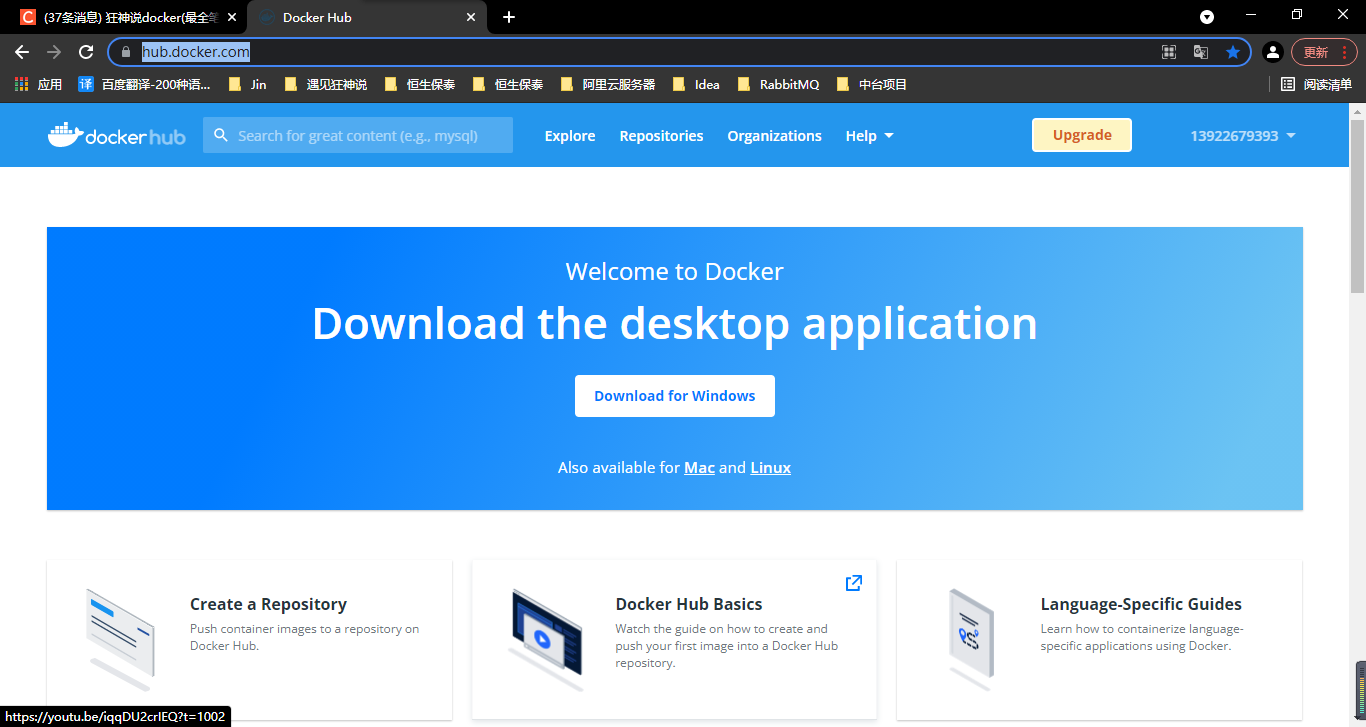This screenshot has width=1366, height=727.
Task: Open the tab search dropdown in title bar
Action: point(1207,17)
